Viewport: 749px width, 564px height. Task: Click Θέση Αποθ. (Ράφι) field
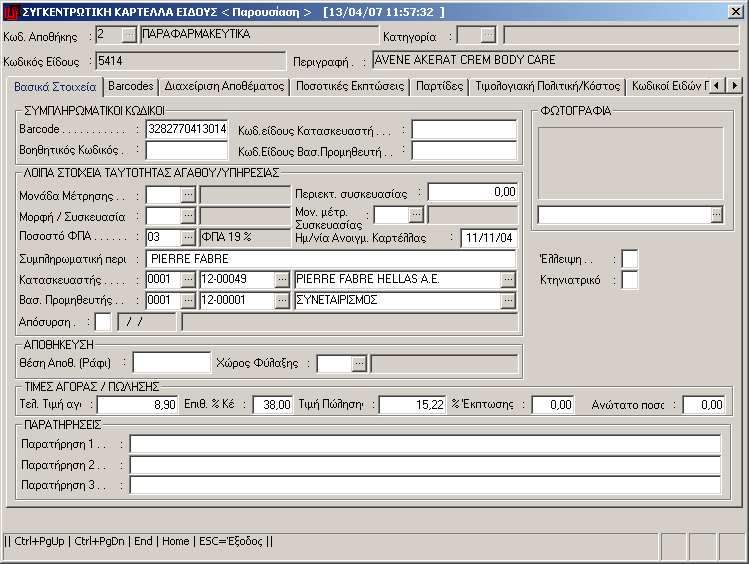[x=171, y=363]
